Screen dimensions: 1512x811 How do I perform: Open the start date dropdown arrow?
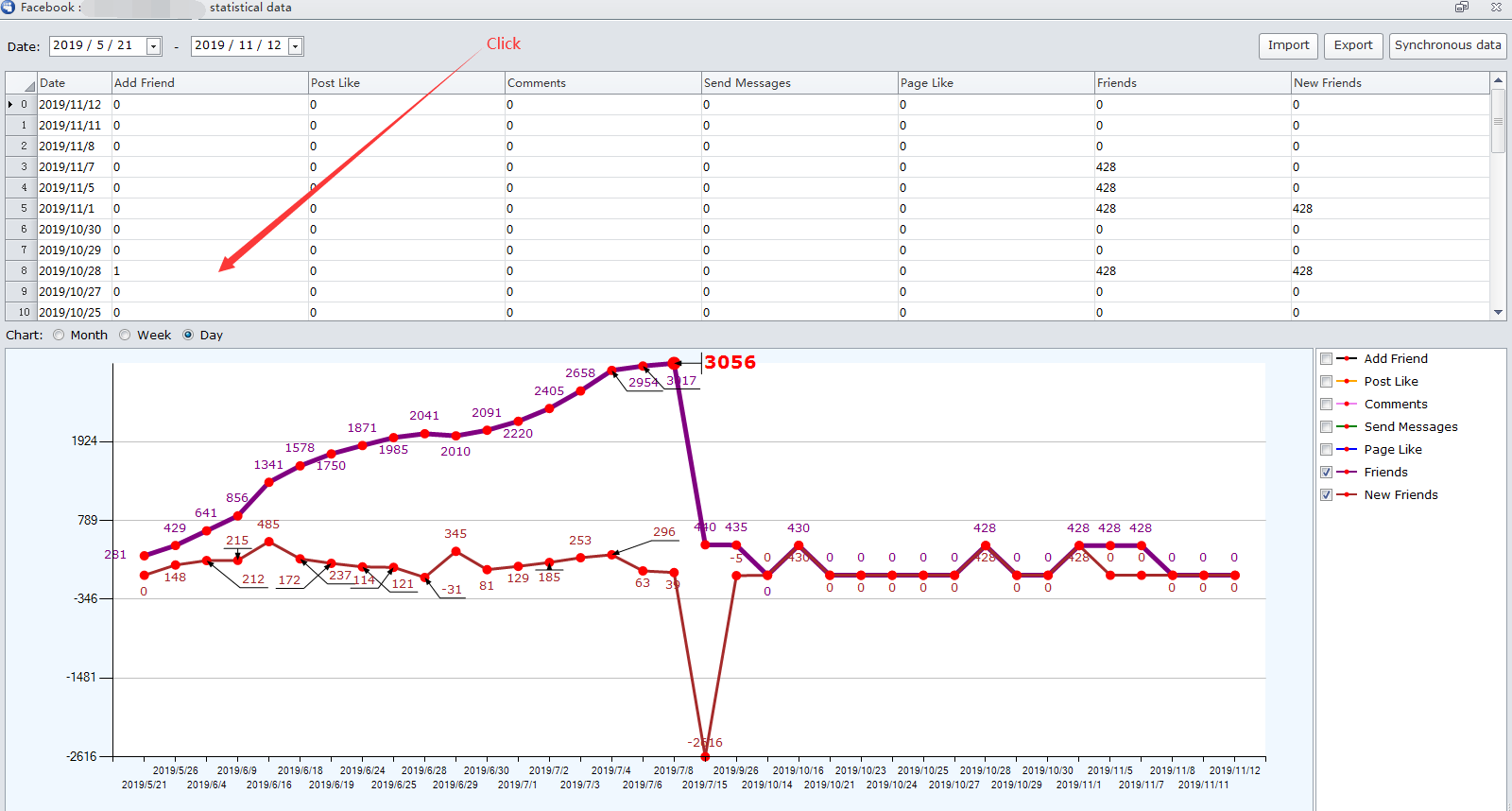point(153,46)
